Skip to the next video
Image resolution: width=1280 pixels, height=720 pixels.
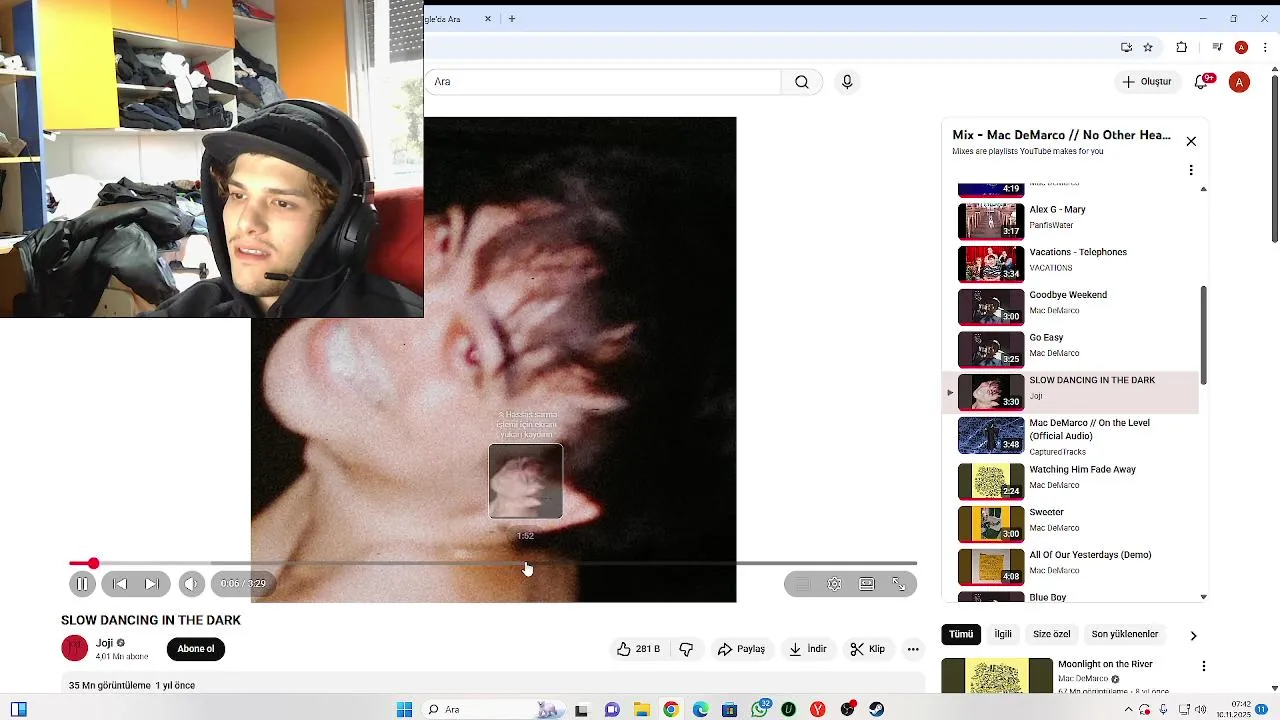[x=152, y=584]
